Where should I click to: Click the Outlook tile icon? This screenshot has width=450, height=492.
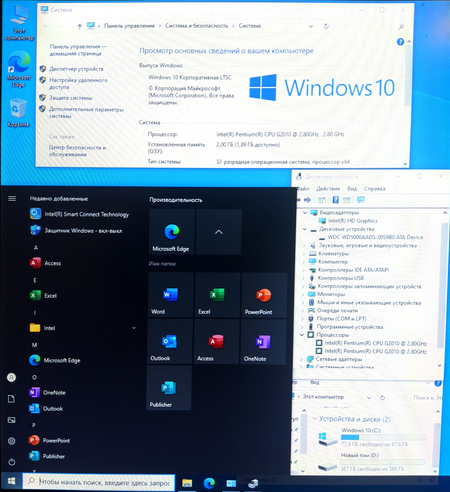point(170,342)
